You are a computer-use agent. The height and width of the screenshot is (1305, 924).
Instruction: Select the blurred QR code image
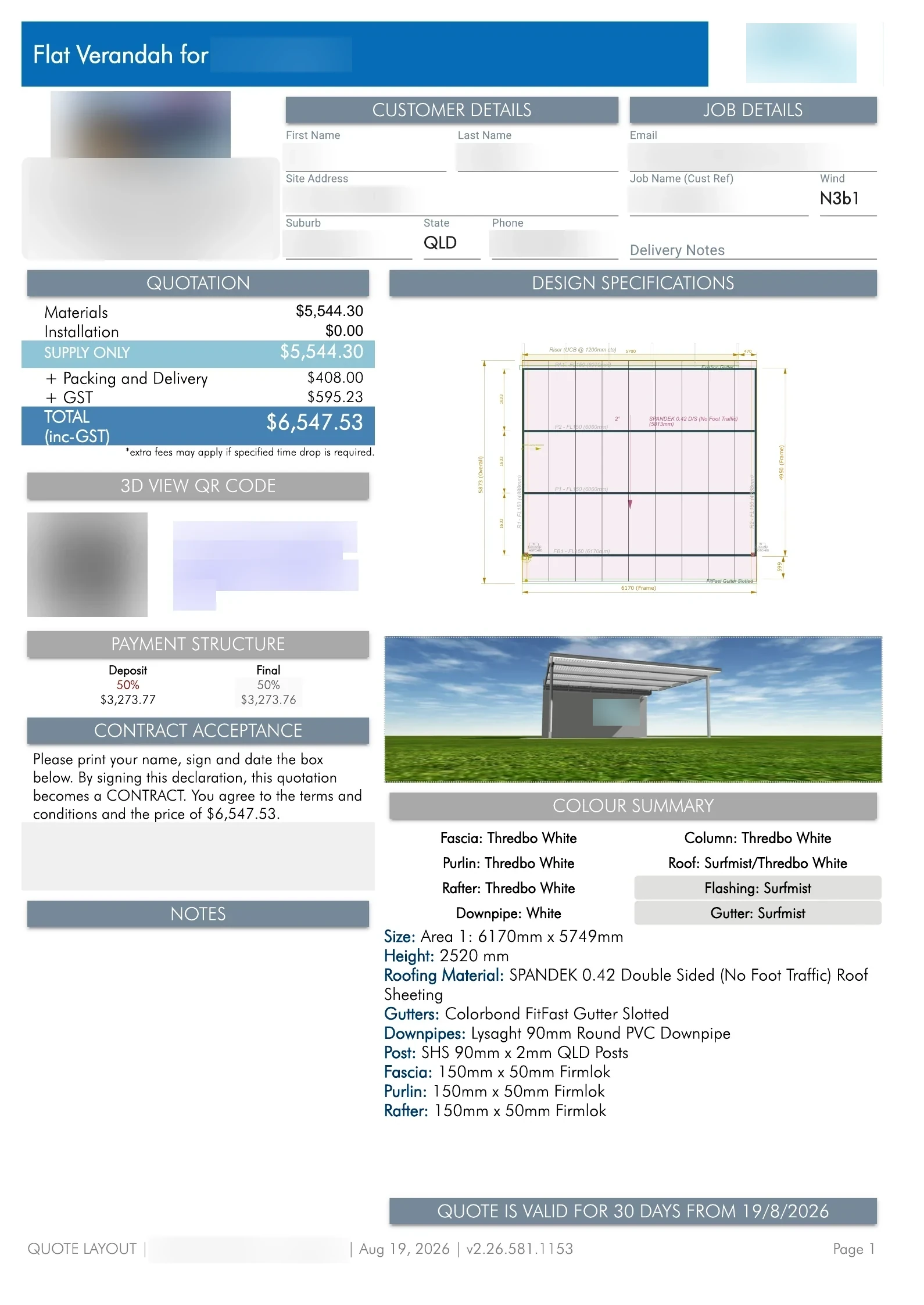[x=87, y=564]
